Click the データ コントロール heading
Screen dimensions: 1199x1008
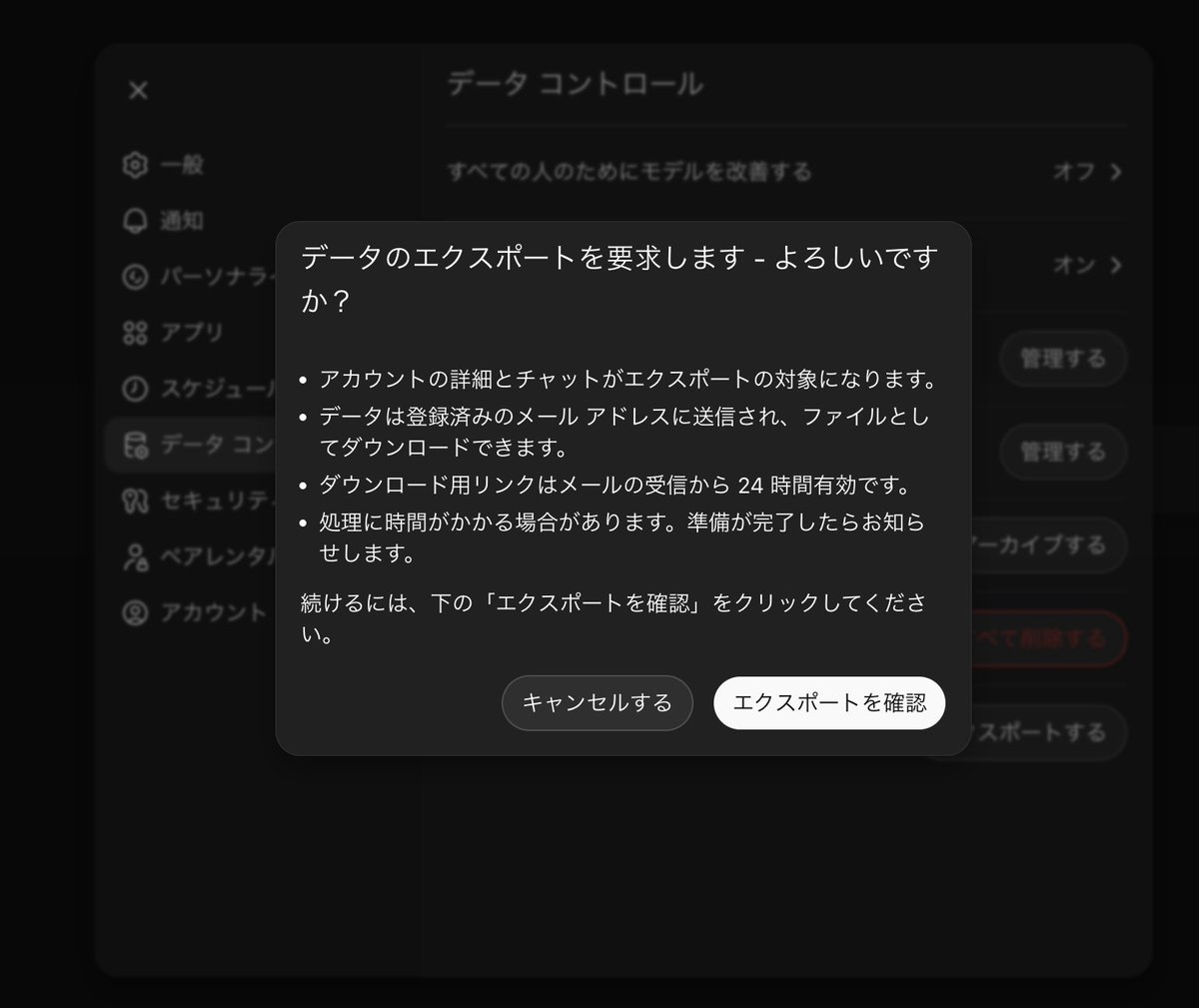click(576, 84)
